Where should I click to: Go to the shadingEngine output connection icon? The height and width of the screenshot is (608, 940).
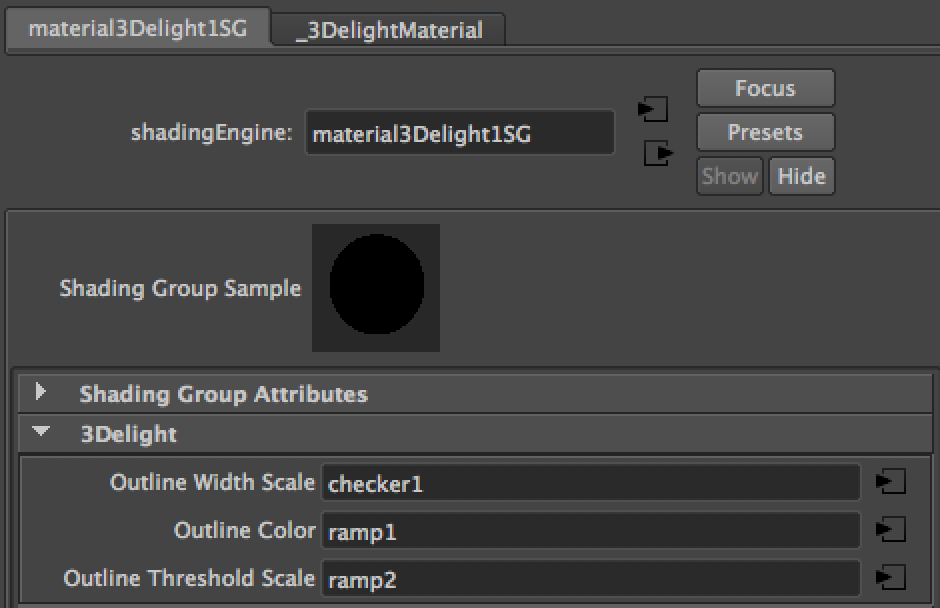pos(657,154)
